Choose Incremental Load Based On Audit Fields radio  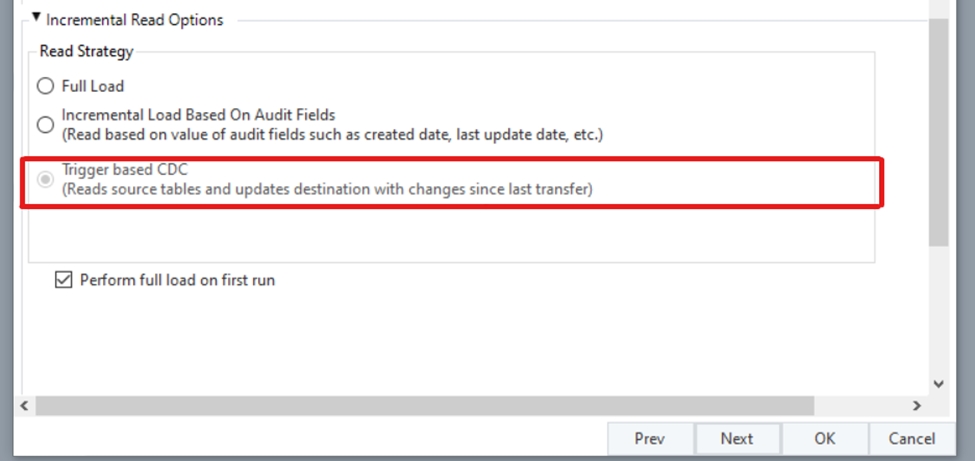(45, 125)
